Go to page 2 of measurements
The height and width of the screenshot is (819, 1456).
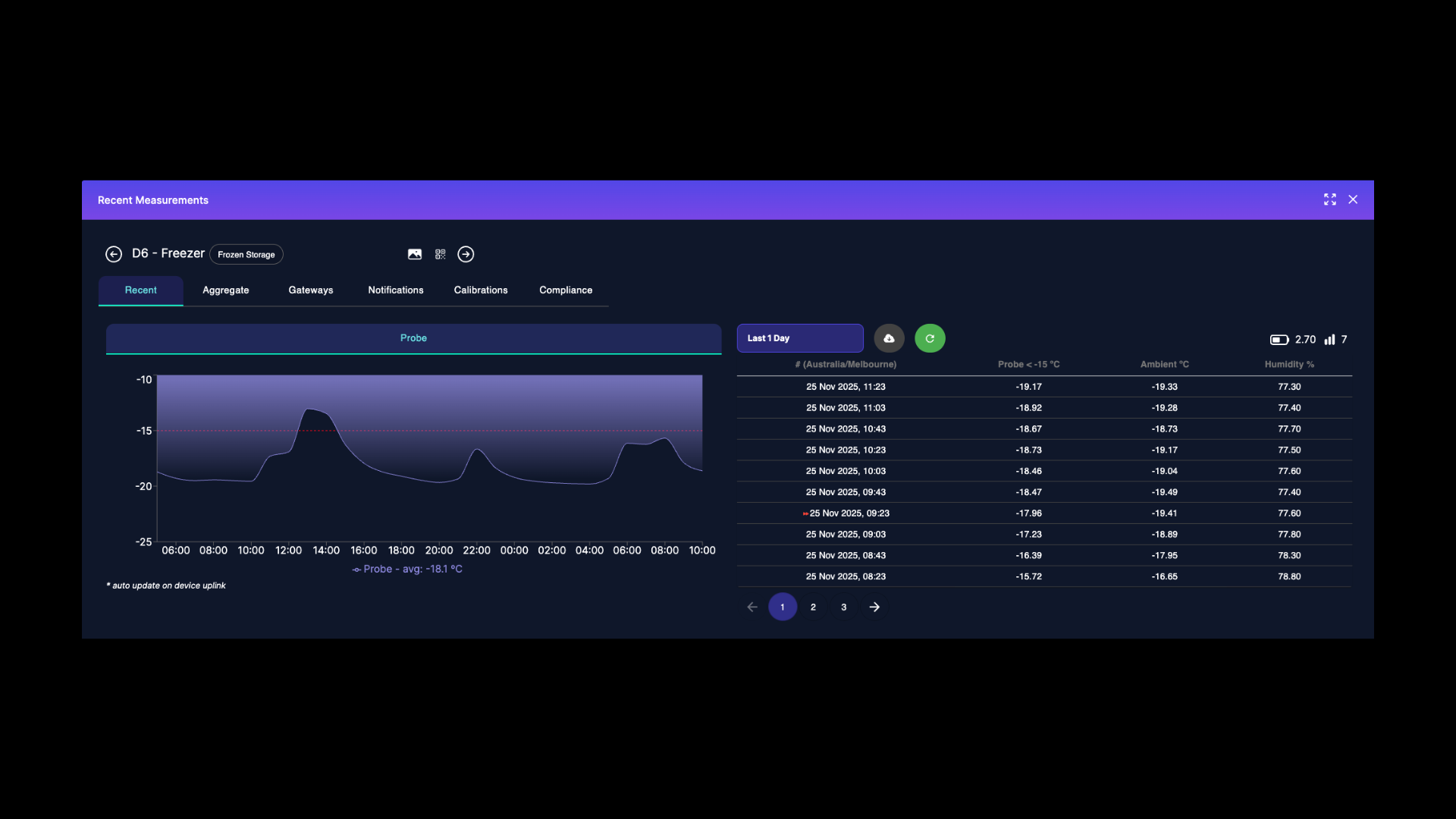[x=813, y=607]
